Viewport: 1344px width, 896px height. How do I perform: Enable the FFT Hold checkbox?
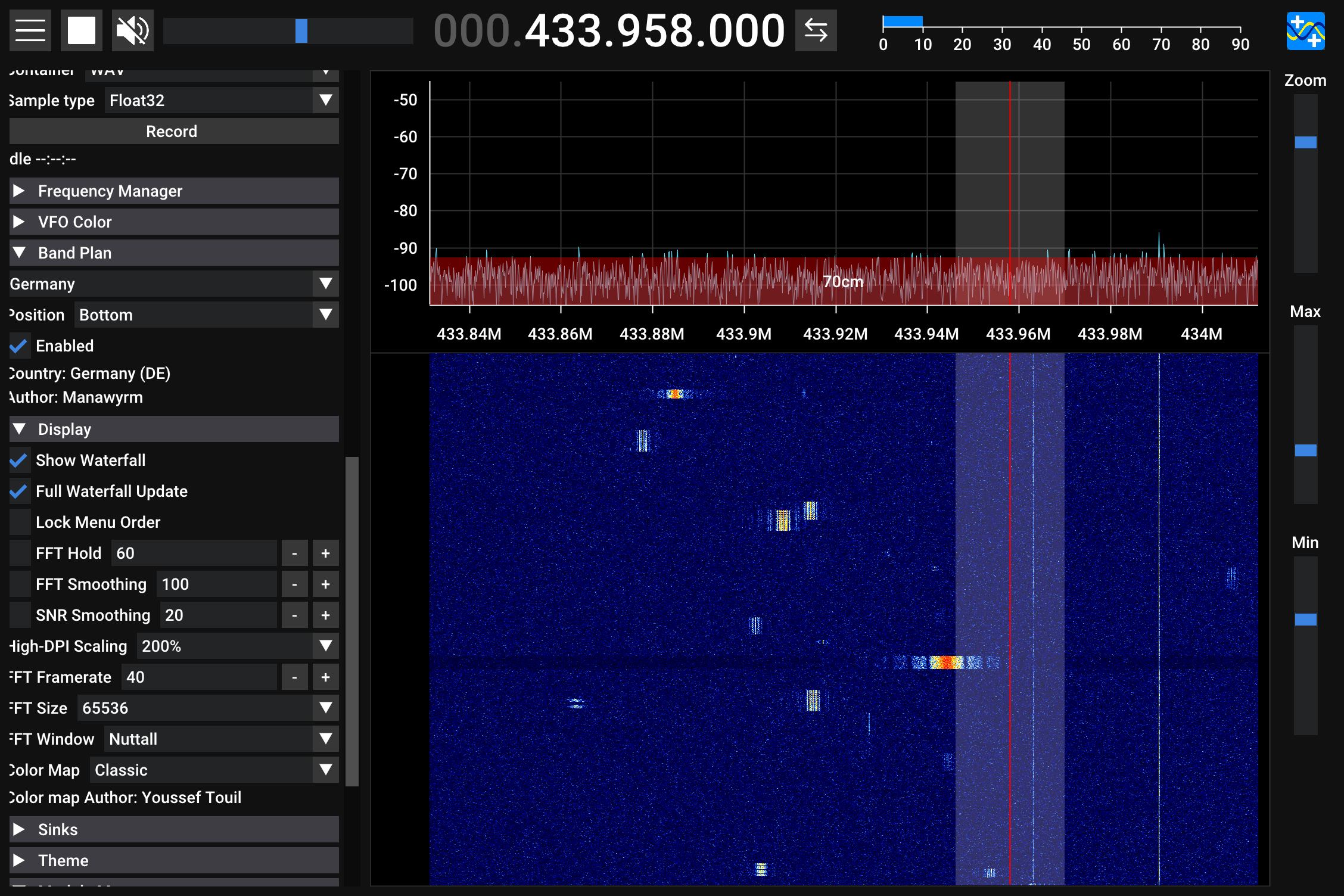20,553
